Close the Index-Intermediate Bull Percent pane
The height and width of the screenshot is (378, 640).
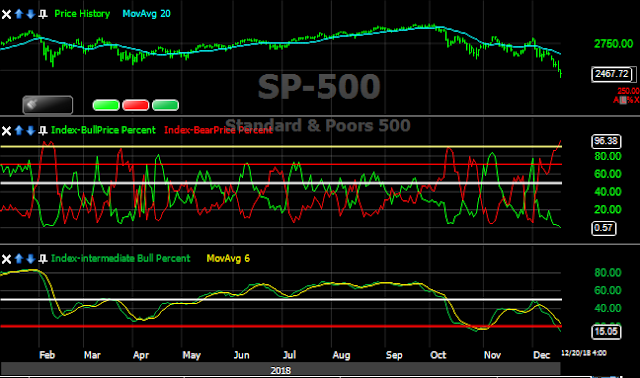coord(6,259)
